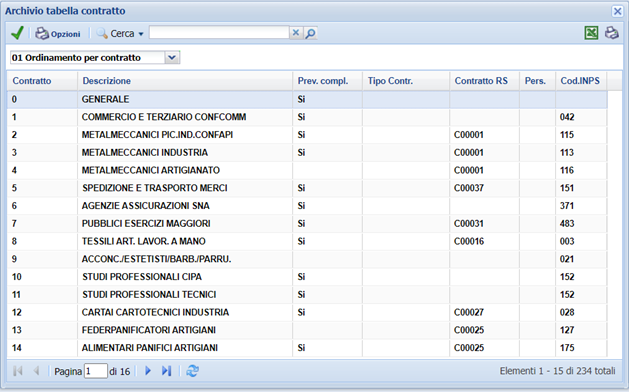The width and height of the screenshot is (629, 392).
Task: Click Cod.INPS value 175
Action: [567, 348]
